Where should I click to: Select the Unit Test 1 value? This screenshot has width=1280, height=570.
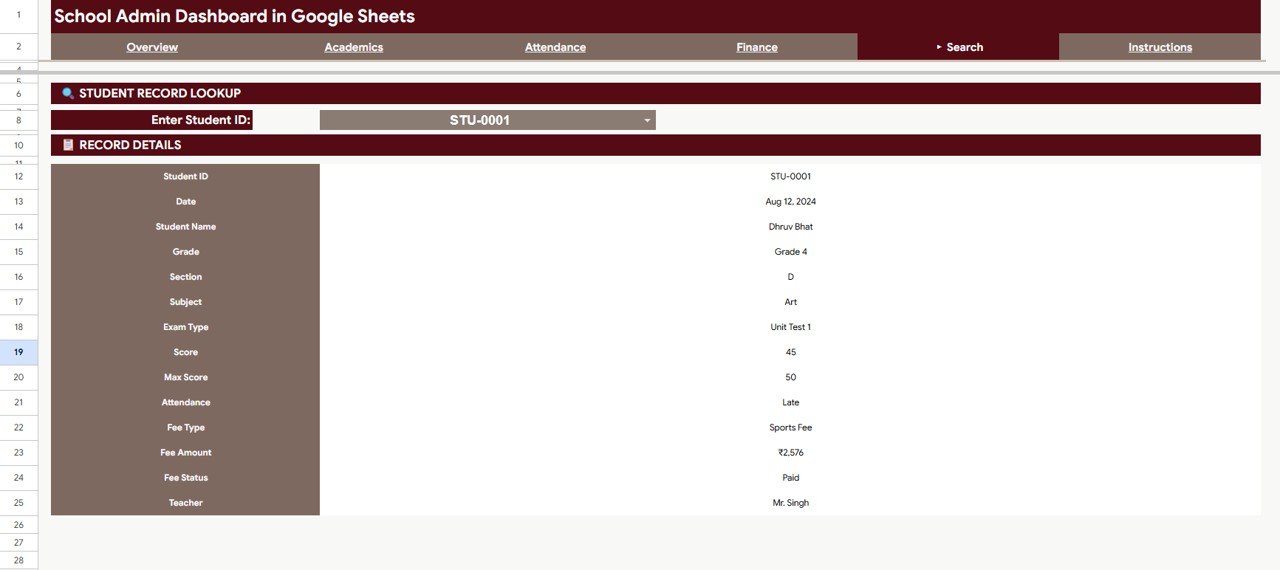[790, 327]
